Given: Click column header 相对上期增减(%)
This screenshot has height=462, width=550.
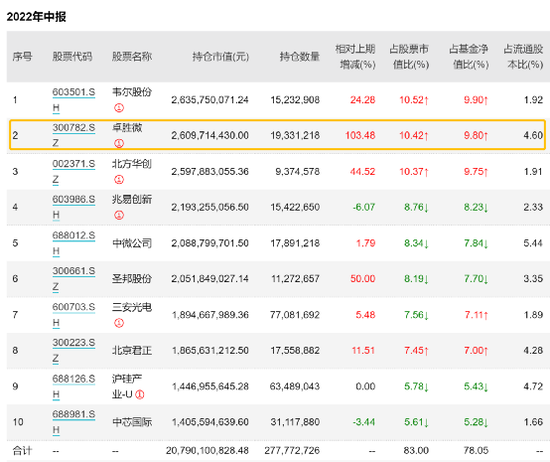Looking at the screenshot, I should point(355,56).
